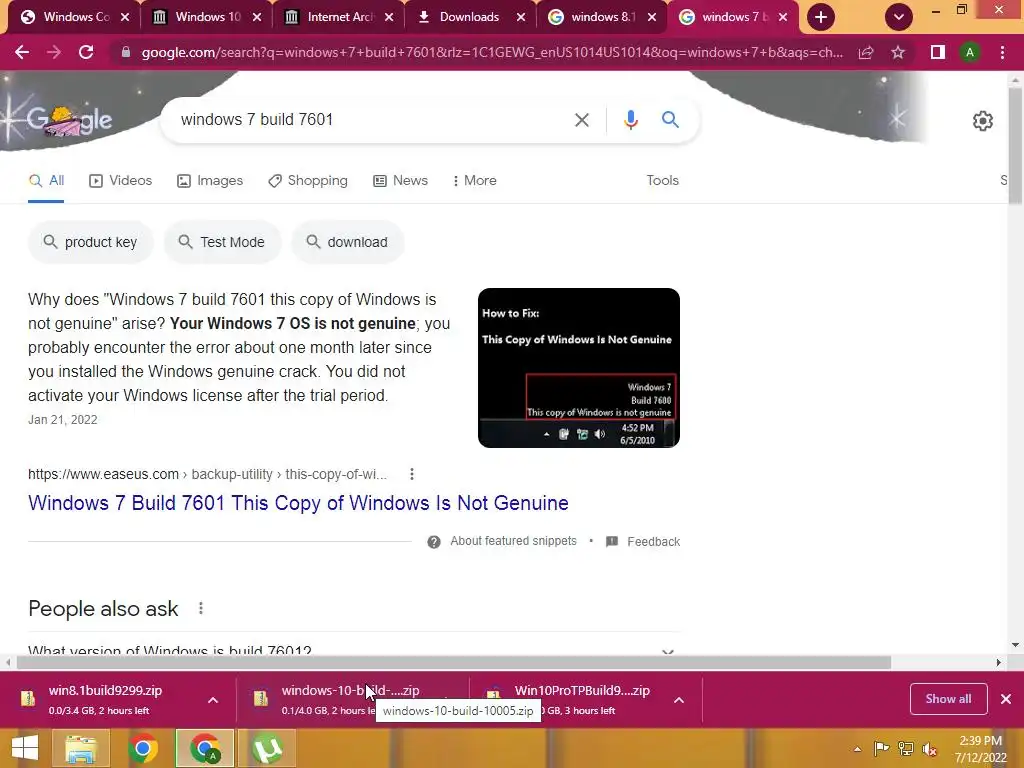
Task: Open the network tray icon
Action: [906, 749]
